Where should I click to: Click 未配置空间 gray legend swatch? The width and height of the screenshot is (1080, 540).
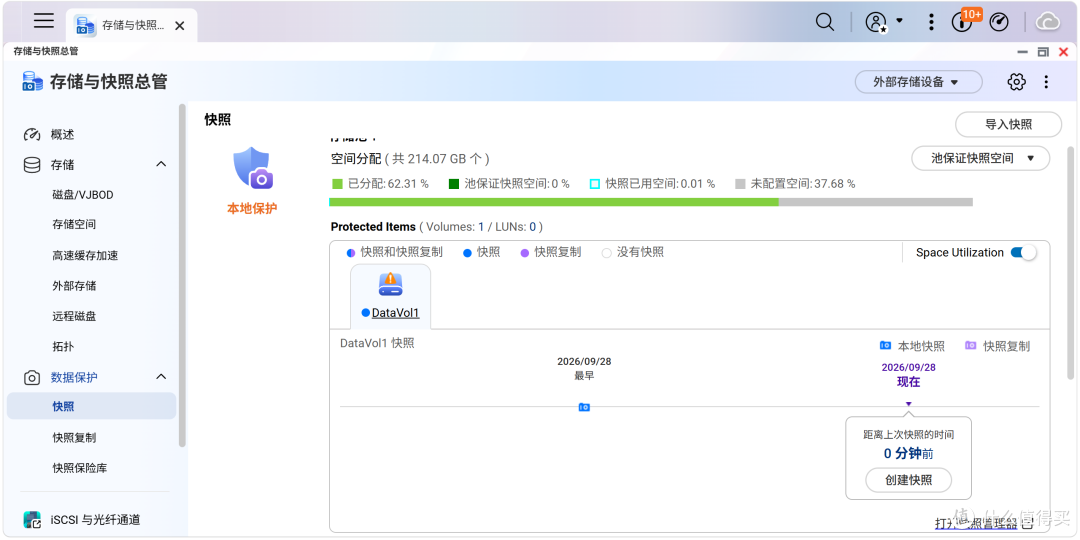(740, 184)
